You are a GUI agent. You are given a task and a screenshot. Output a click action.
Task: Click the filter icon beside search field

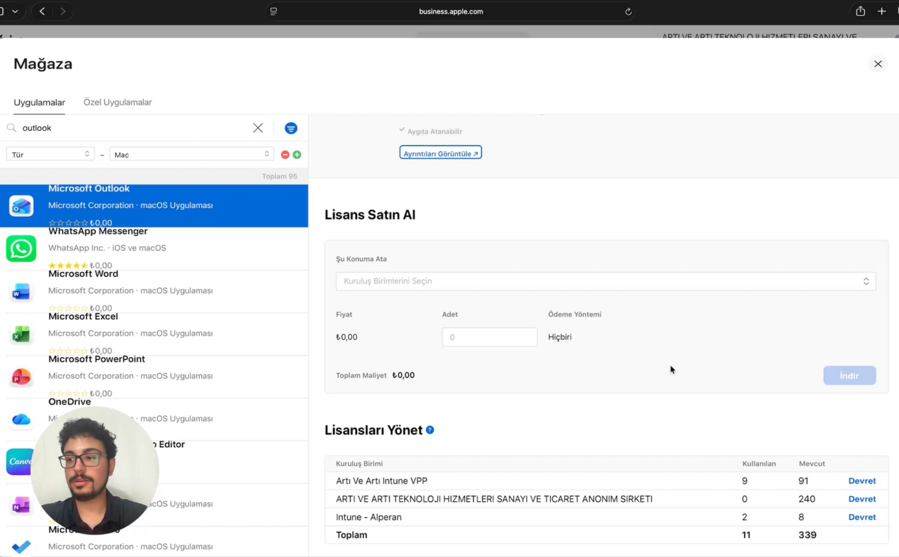click(291, 128)
